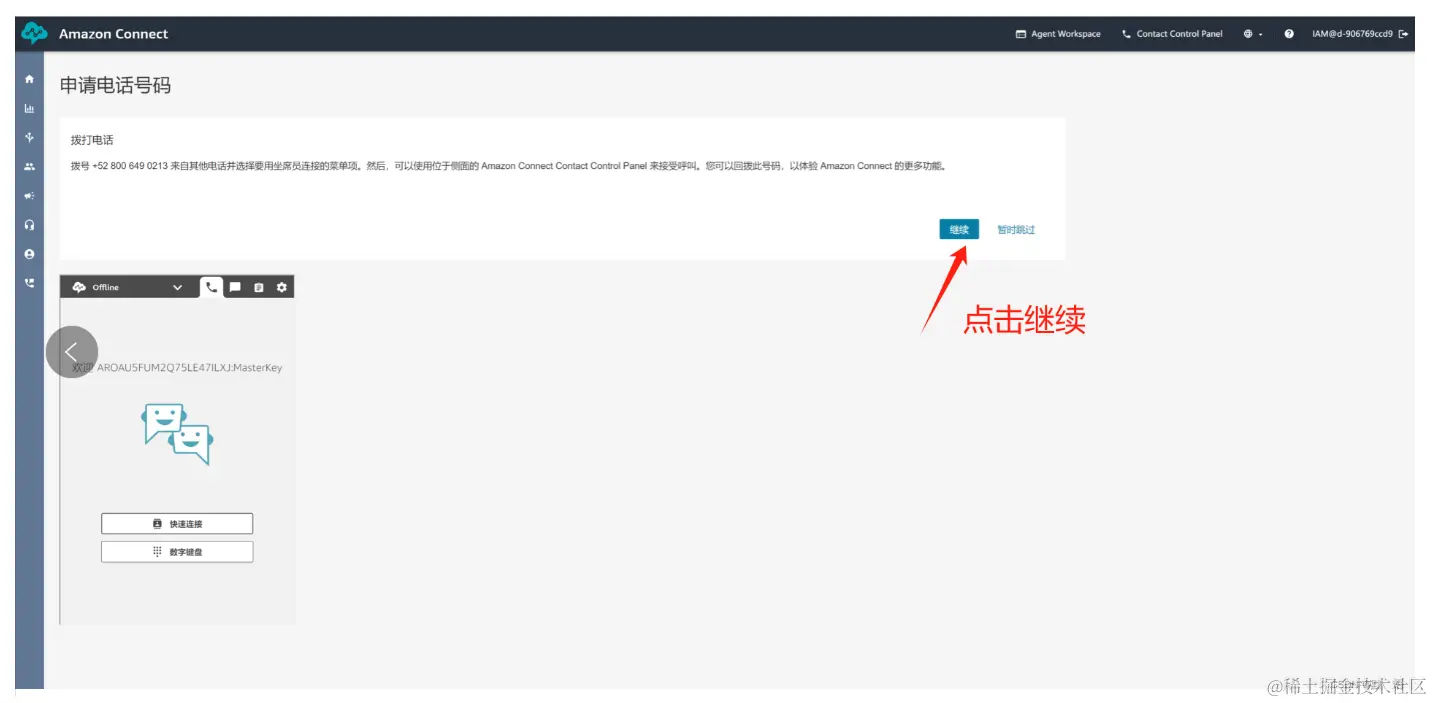Click the blue 继续 continue button
This screenshot has width=1433, height=703.
tap(959, 230)
